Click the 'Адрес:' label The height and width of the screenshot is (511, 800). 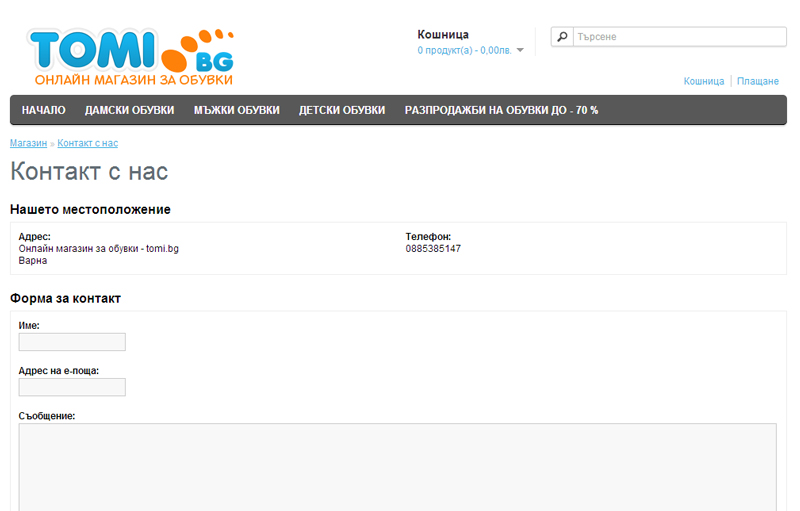tap(35, 237)
